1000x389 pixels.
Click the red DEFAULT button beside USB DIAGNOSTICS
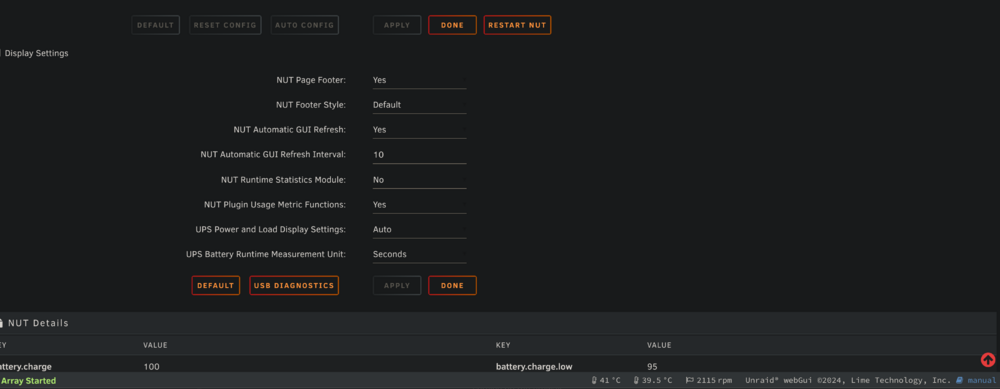tap(216, 286)
